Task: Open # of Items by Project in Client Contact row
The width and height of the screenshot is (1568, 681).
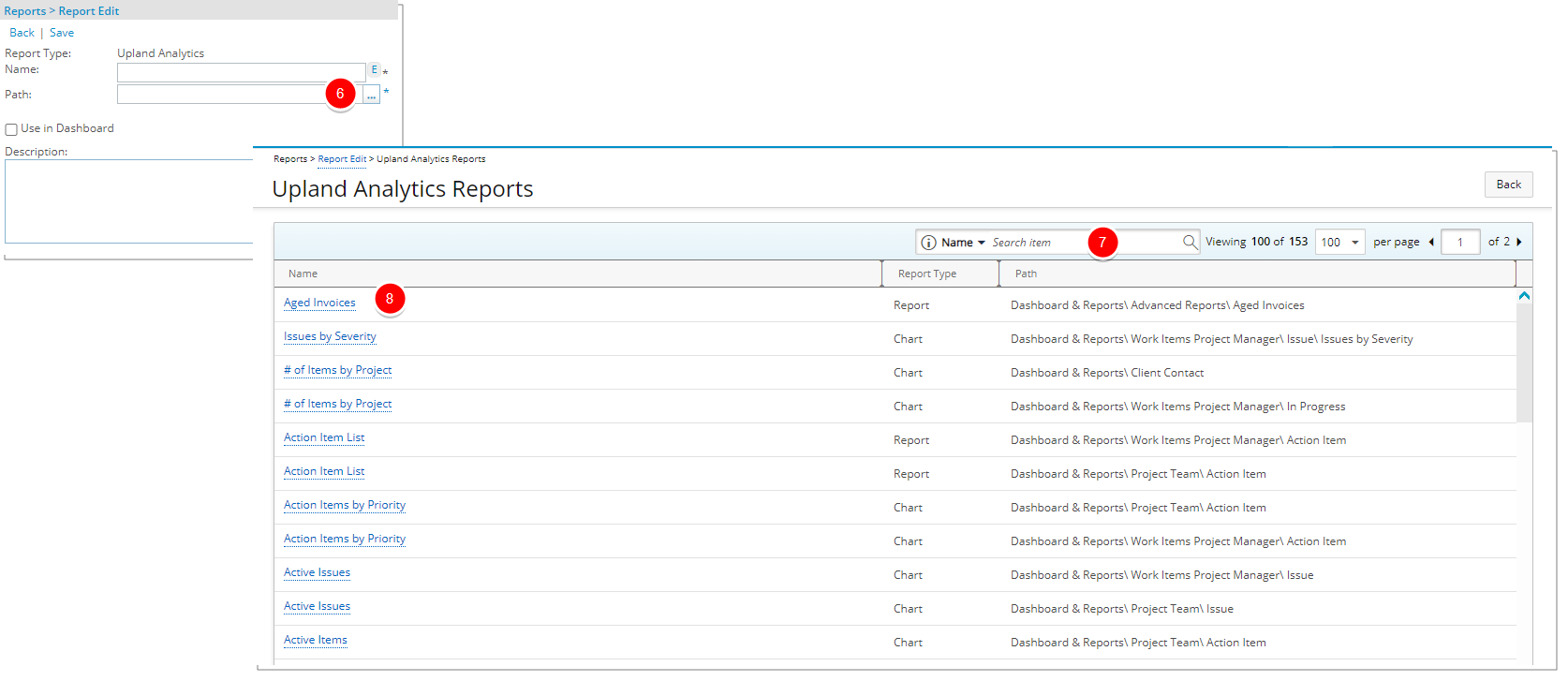Action: [337, 370]
